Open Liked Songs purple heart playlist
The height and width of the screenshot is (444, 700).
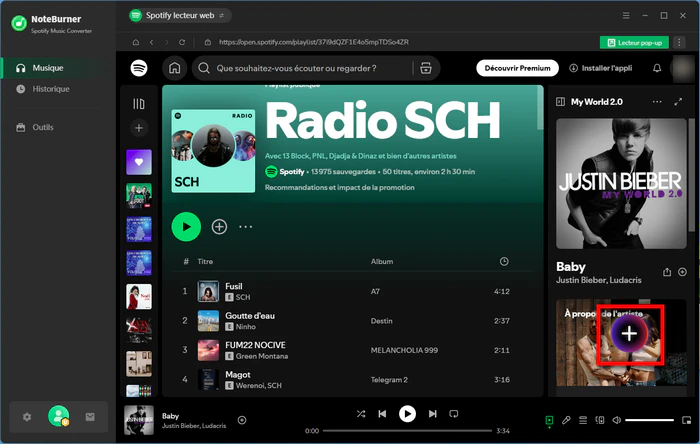[x=139, y=162]
